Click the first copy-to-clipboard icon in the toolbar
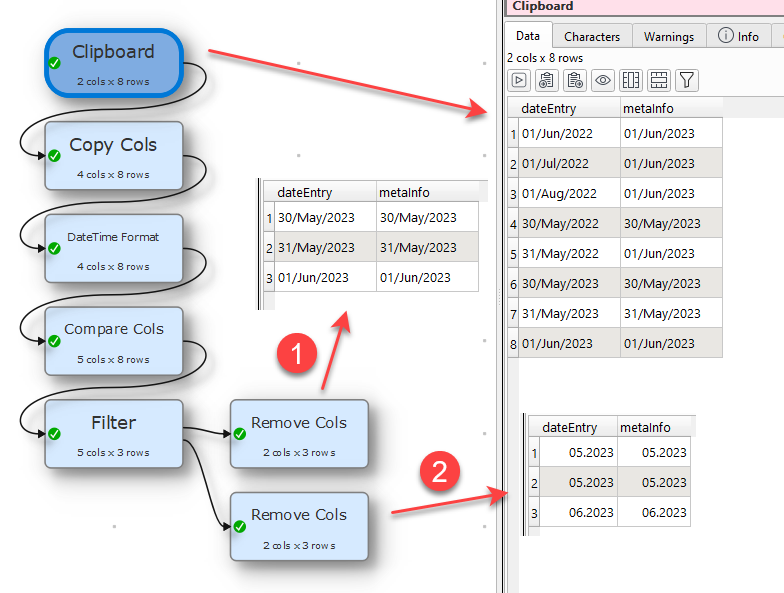The height and width of the screenshot is (593, 784). (x=546, y=80)
